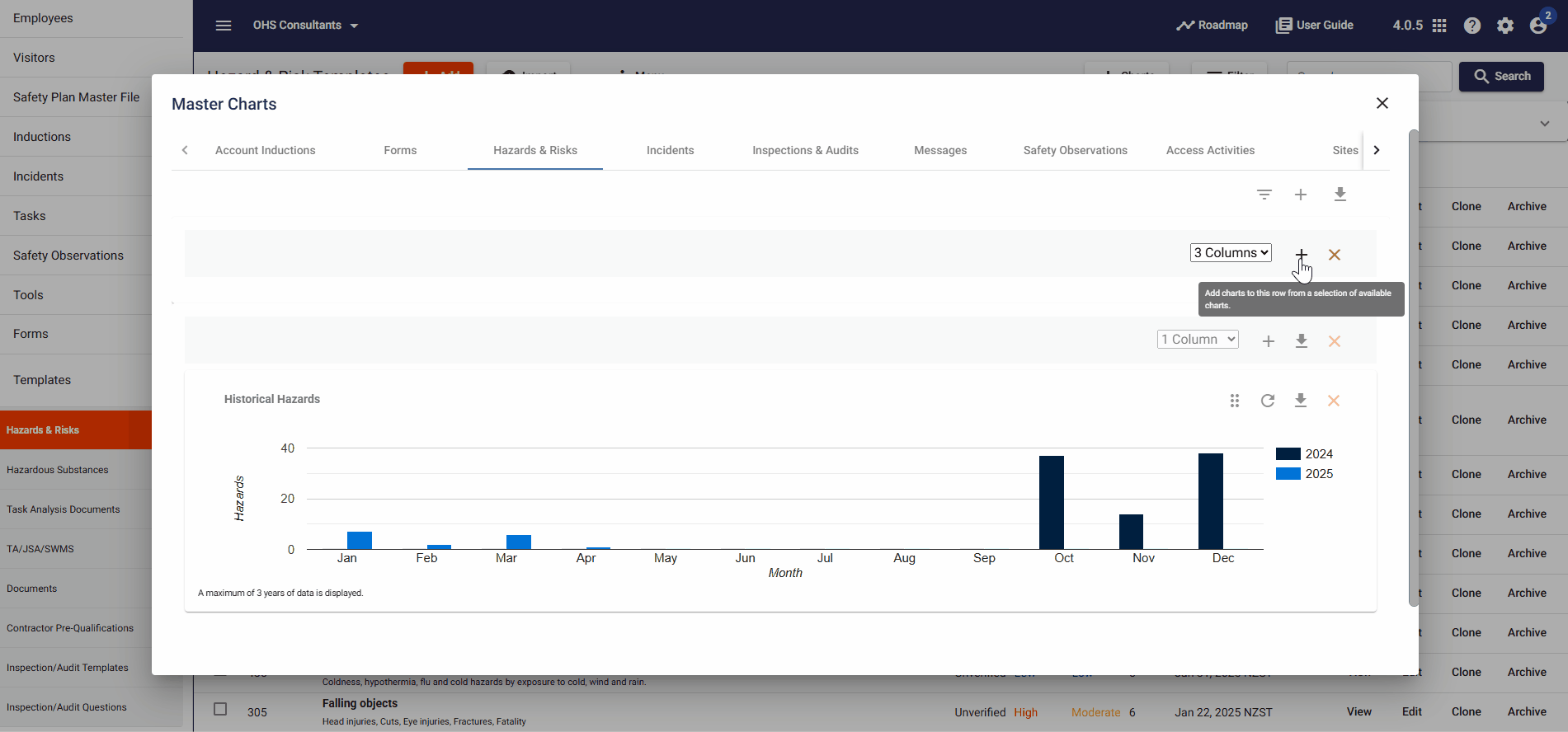Image resolution: width=1568 pixels, height=732 pixels.
Task: Open Visitors in the sidebar
Action: tap(34, 58)
